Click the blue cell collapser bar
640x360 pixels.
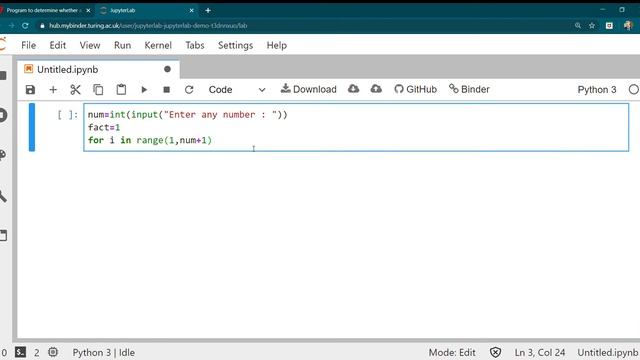click(32, 127)
